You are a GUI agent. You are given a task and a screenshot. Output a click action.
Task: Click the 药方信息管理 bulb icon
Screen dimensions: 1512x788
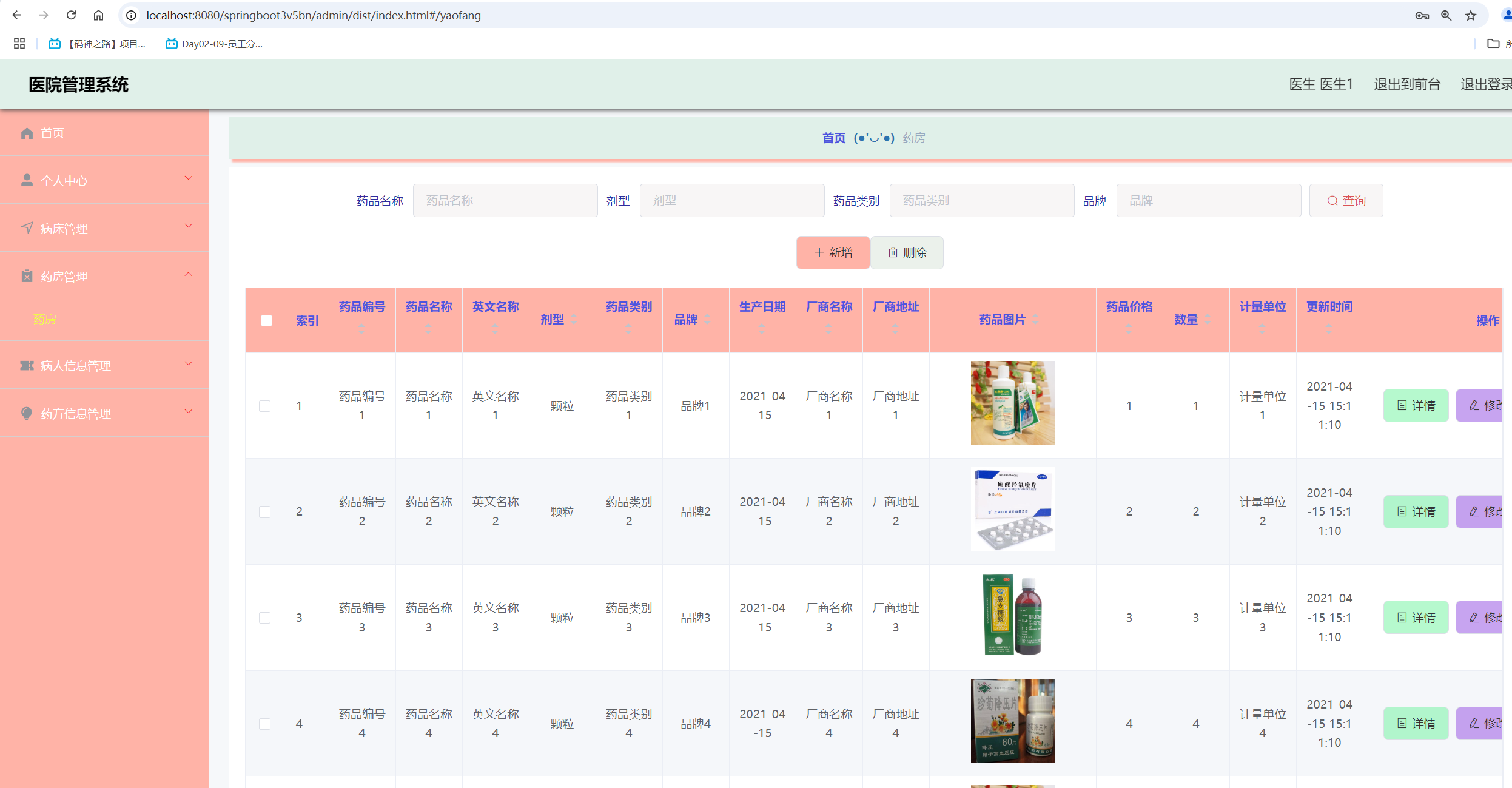pos(27,413)
